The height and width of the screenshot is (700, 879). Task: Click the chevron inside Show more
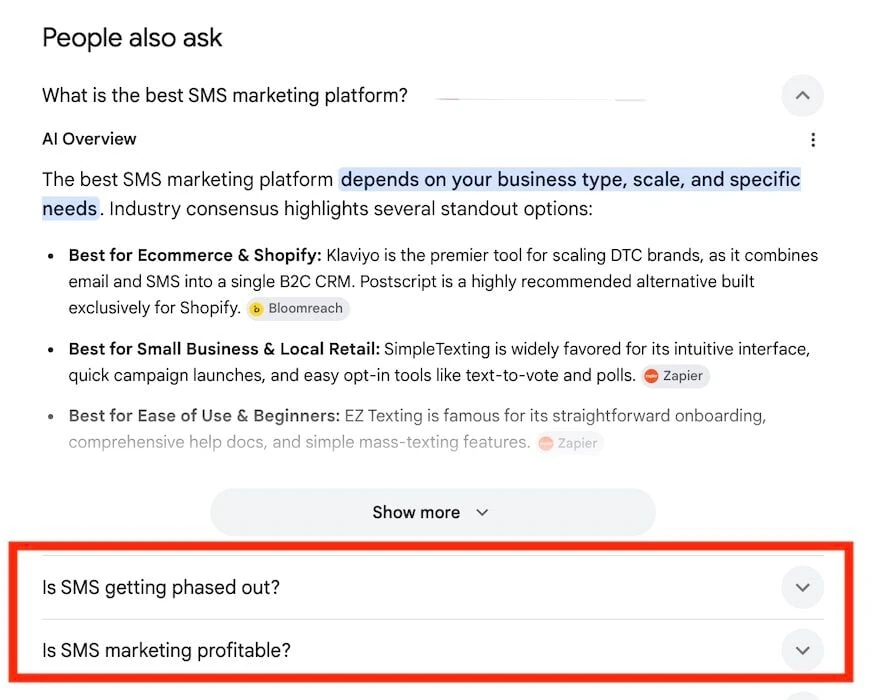pyautogui.click(x=482, y=512)
